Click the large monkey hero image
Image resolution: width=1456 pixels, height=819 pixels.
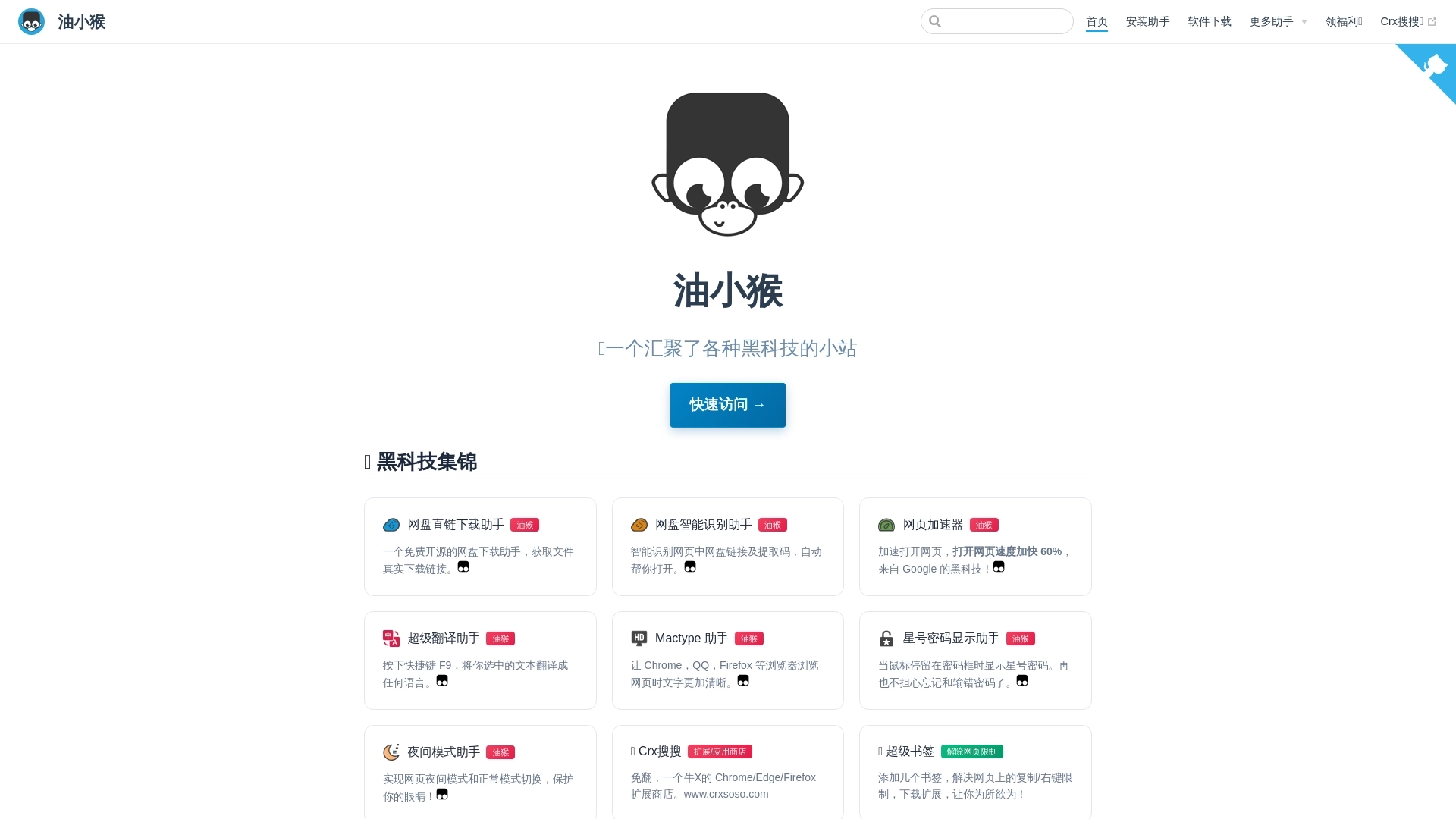point(728,164)
